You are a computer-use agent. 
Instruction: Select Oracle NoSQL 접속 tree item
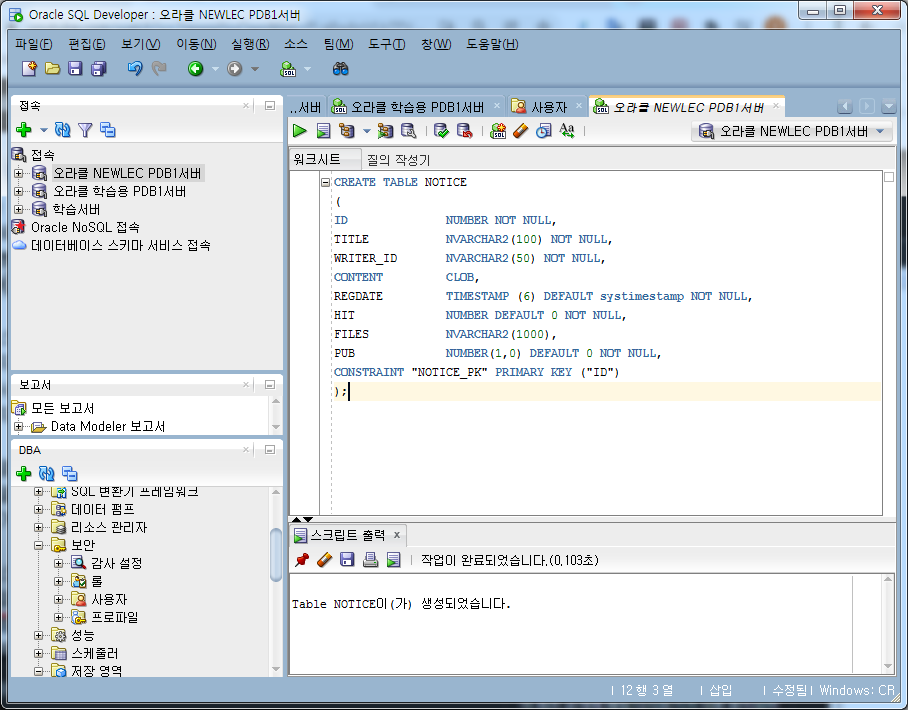click(85, 227)
